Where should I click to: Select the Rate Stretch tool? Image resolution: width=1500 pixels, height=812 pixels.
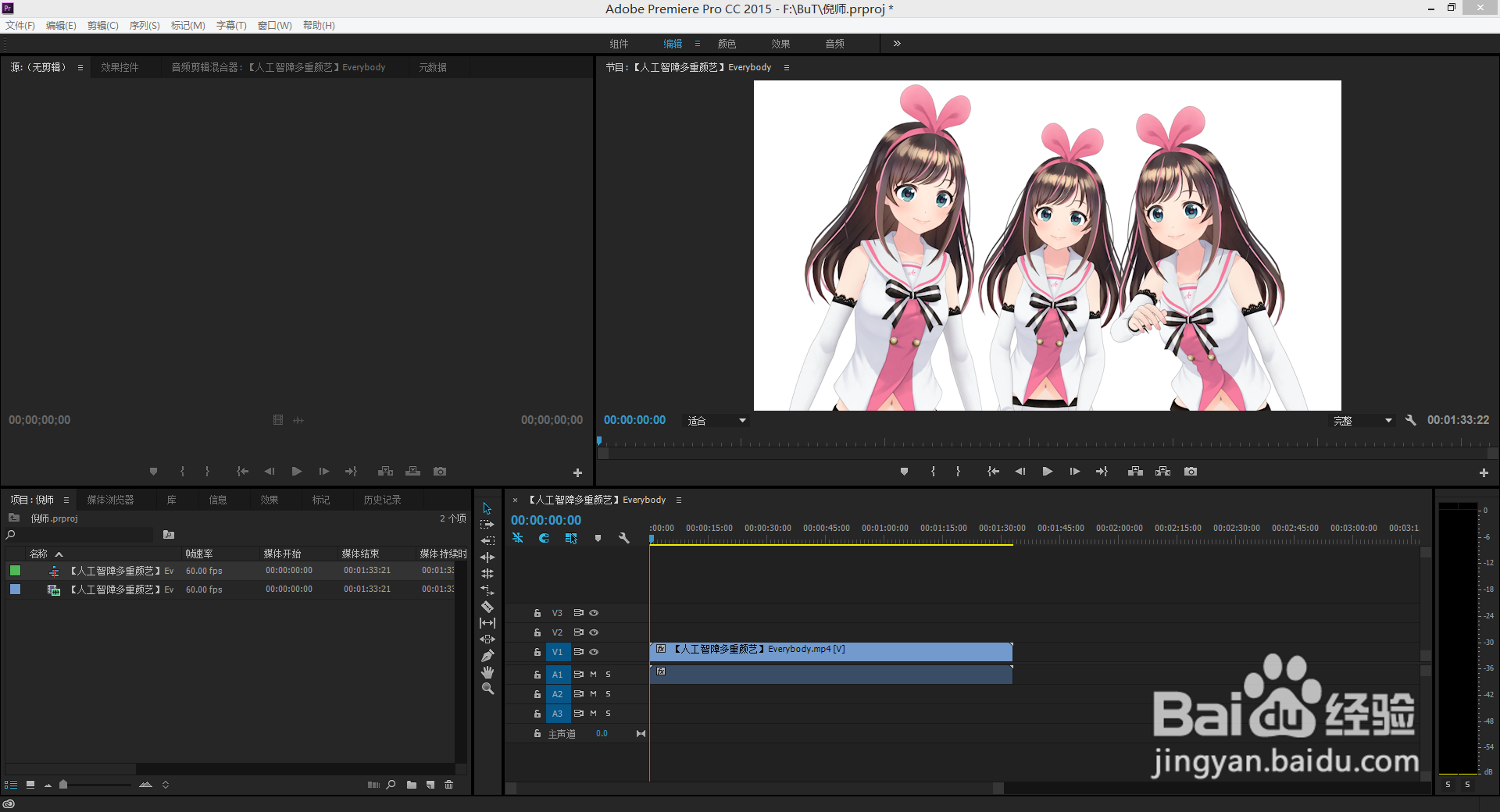click(487, 590)
